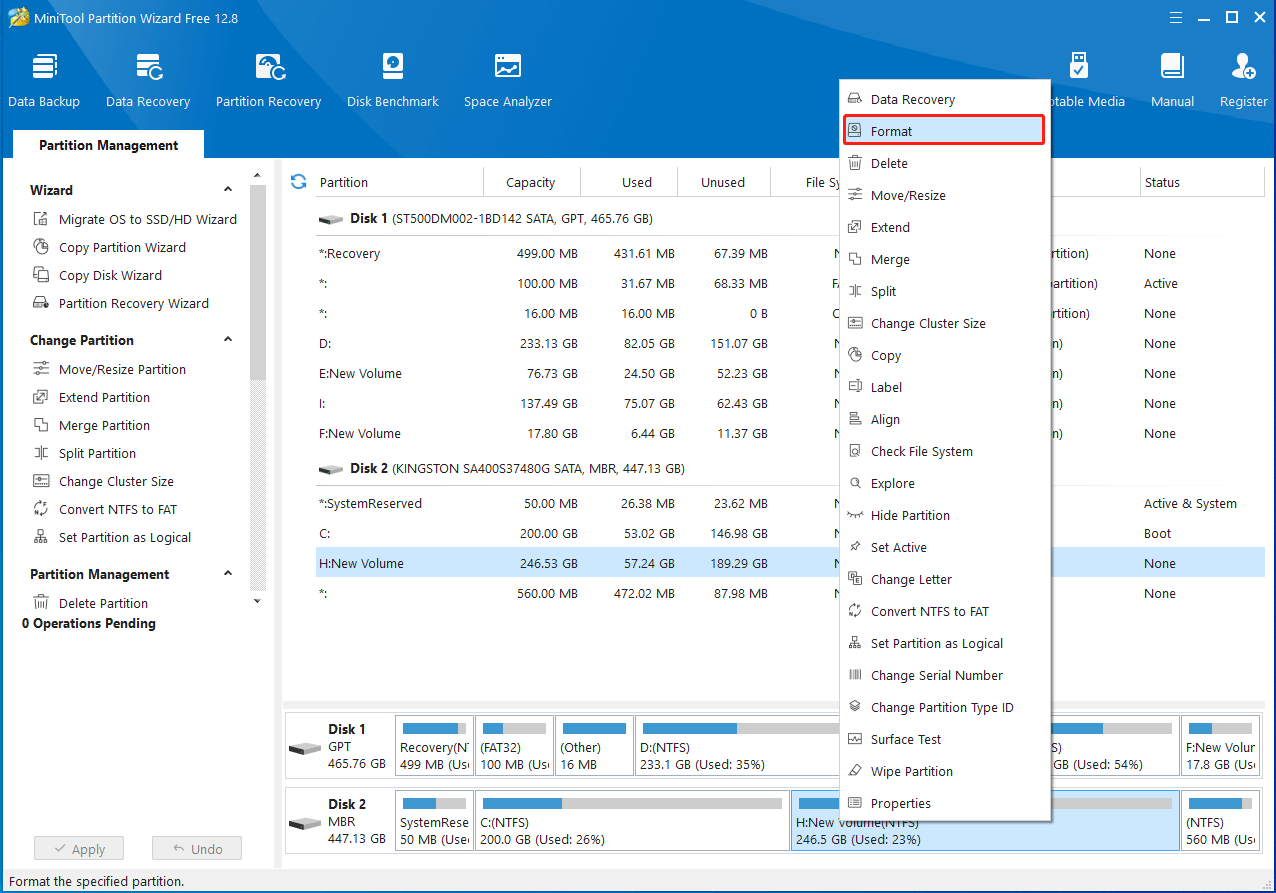Image resolution: width=1276 pixels, height=893 pixels.
Task: Collapse the Partition Management sidebar section
Action: tap(228, 573)
